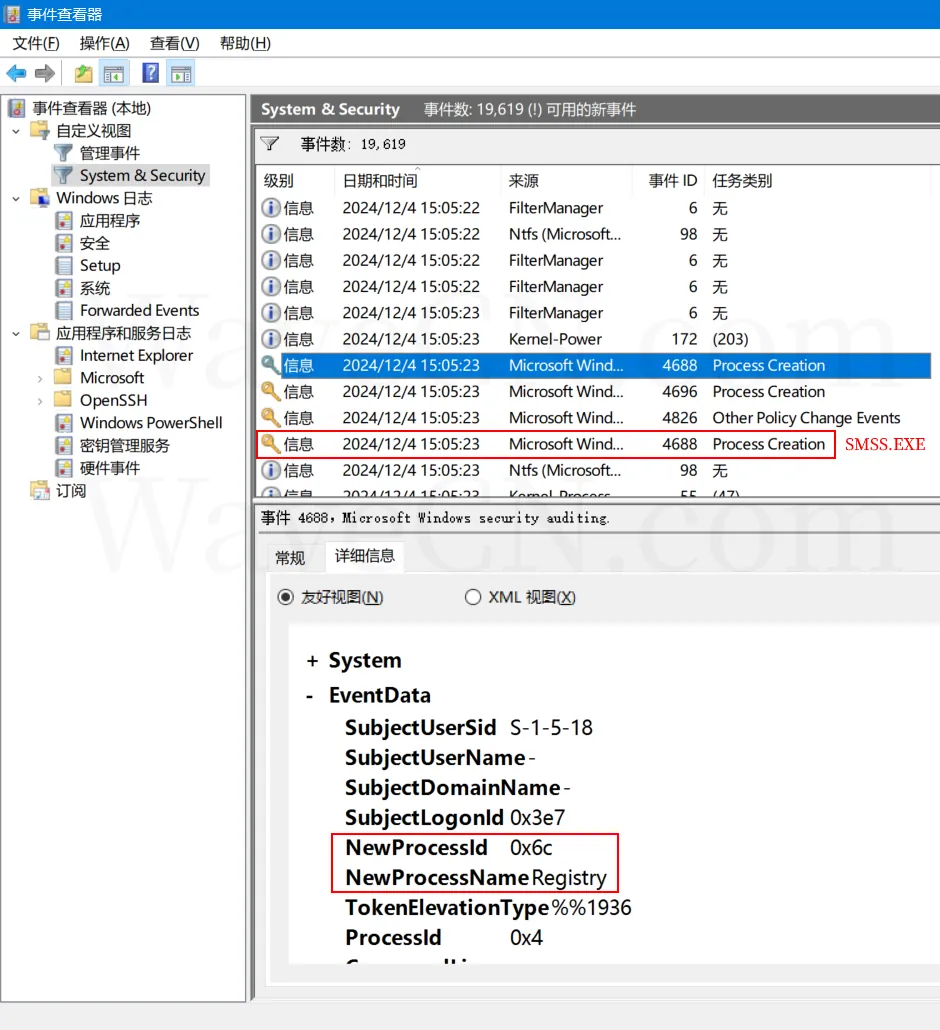The width and height of the screenshot is (940, 1030).
Task: Toggle the console tree pane toolbar icon
Action: pyautogui.click(x=114, y=74)
